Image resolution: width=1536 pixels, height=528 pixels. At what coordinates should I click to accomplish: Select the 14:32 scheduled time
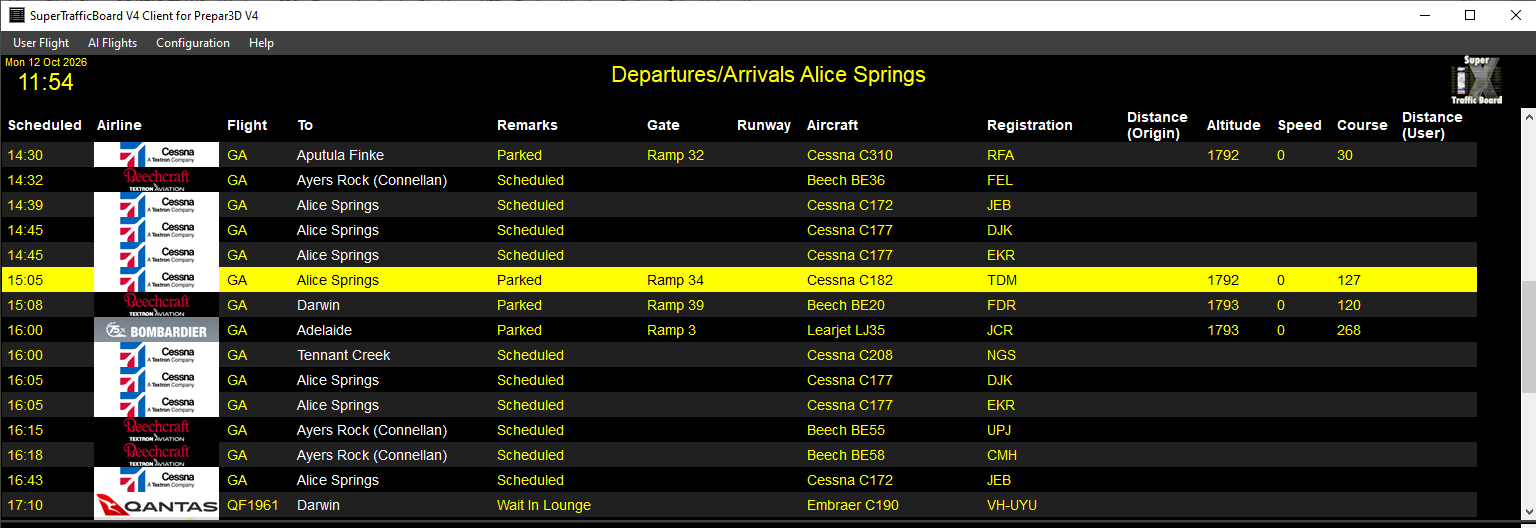(24, 180)
